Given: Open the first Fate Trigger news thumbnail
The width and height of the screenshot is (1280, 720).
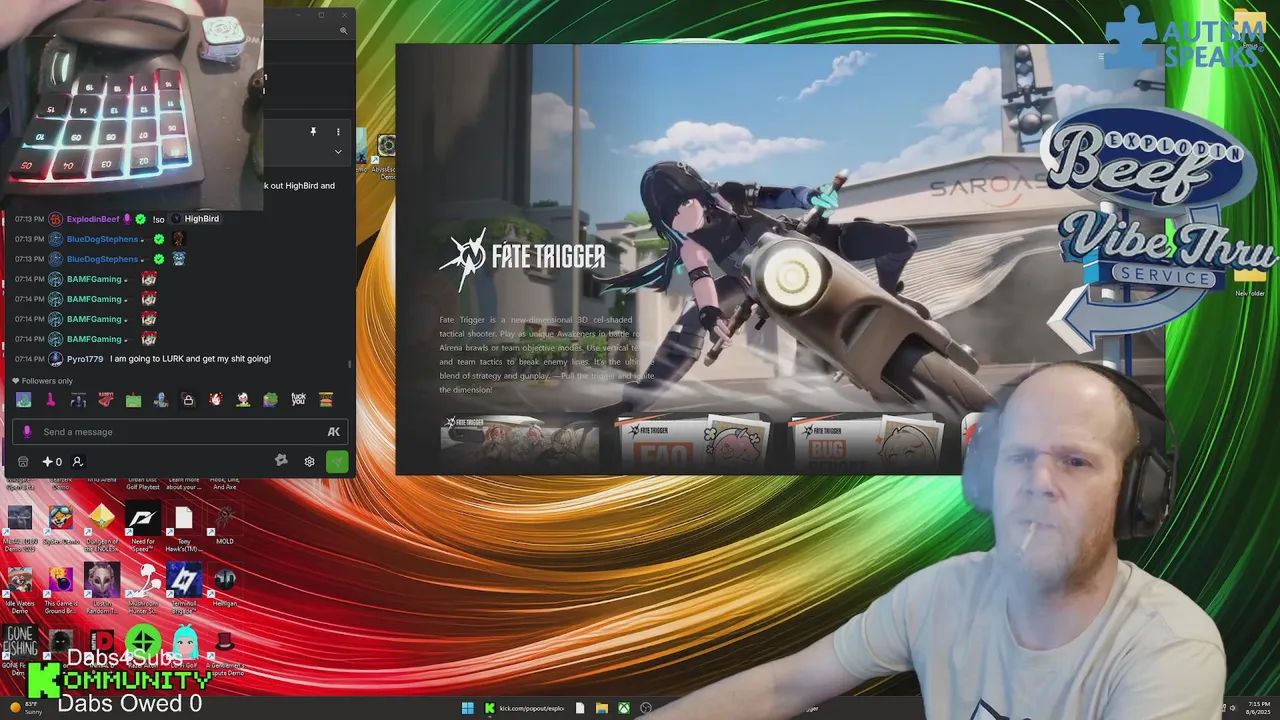Looking at the screenshot, I should tap(520, 440).
